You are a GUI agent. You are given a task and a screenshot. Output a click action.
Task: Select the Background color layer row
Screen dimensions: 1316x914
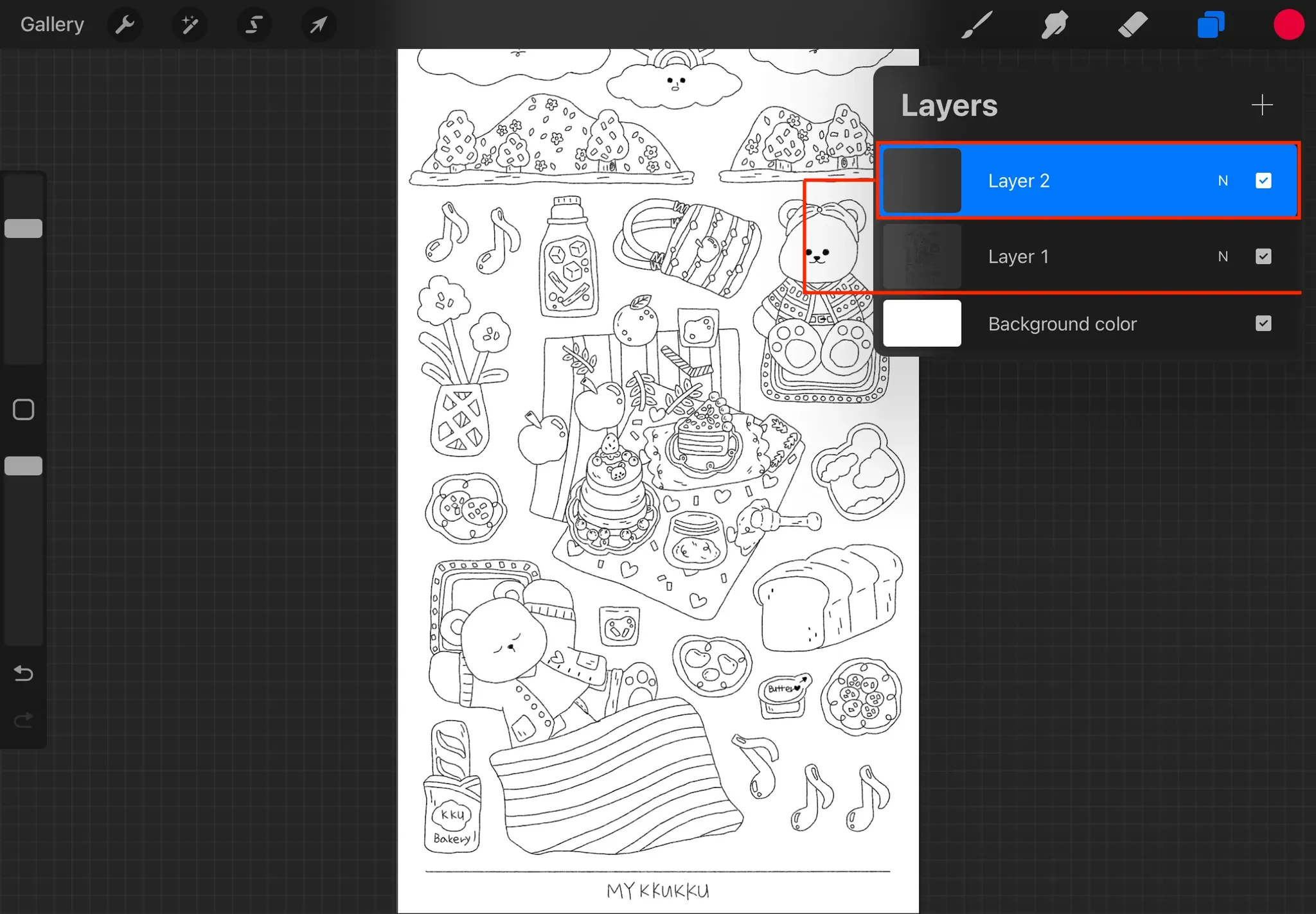[1062, 324]
